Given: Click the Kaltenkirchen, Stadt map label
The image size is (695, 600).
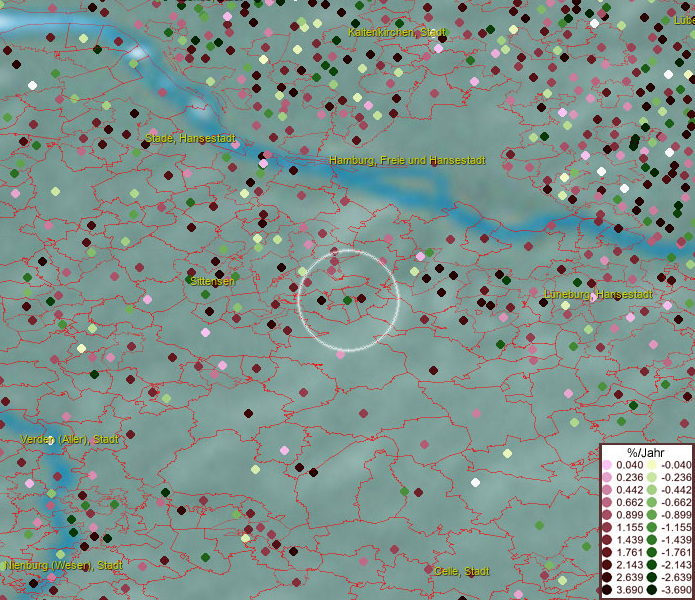Looking at the screenshot, I should [x=397, y=32].
